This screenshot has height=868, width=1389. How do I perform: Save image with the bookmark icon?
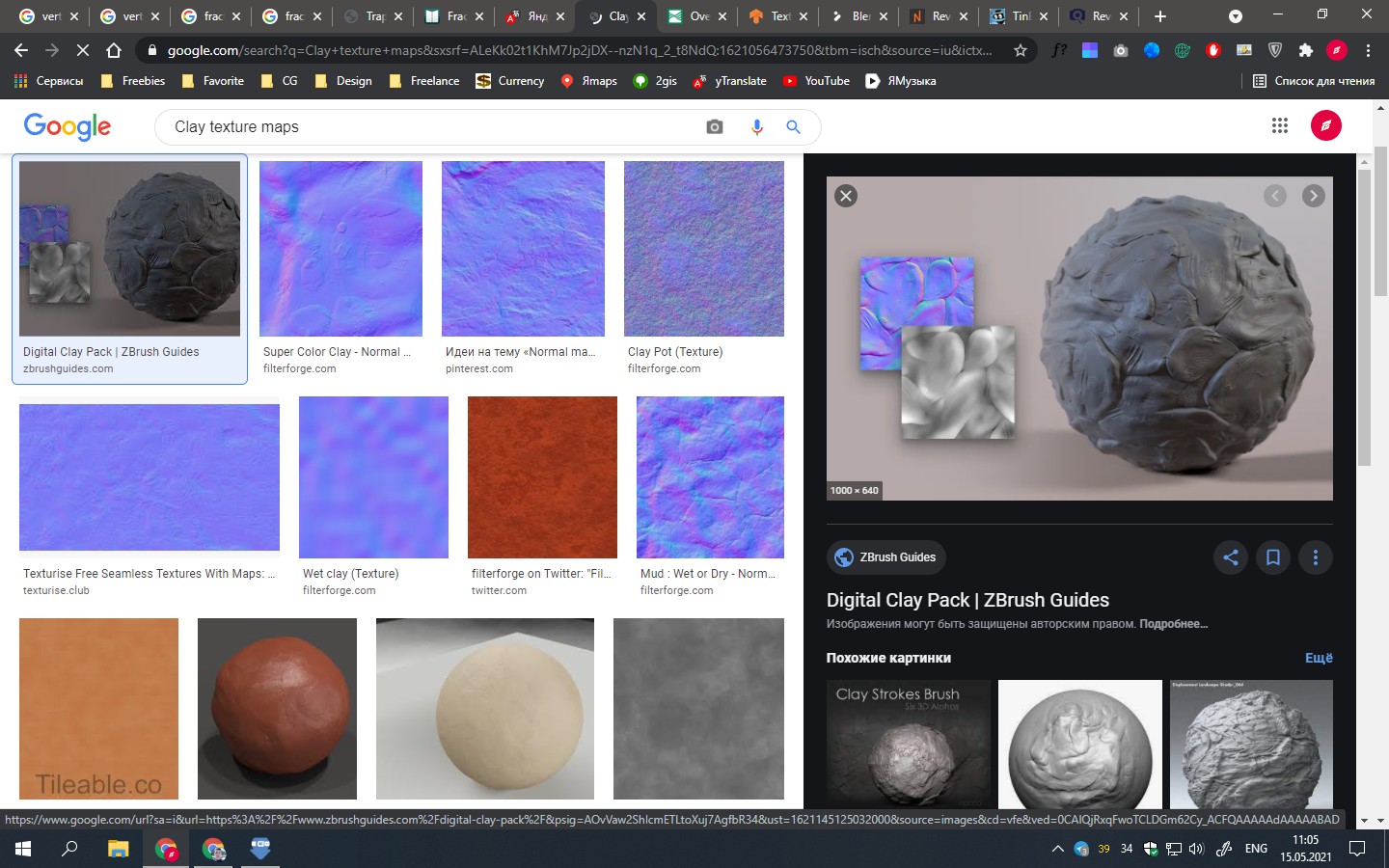[1273, 557]
